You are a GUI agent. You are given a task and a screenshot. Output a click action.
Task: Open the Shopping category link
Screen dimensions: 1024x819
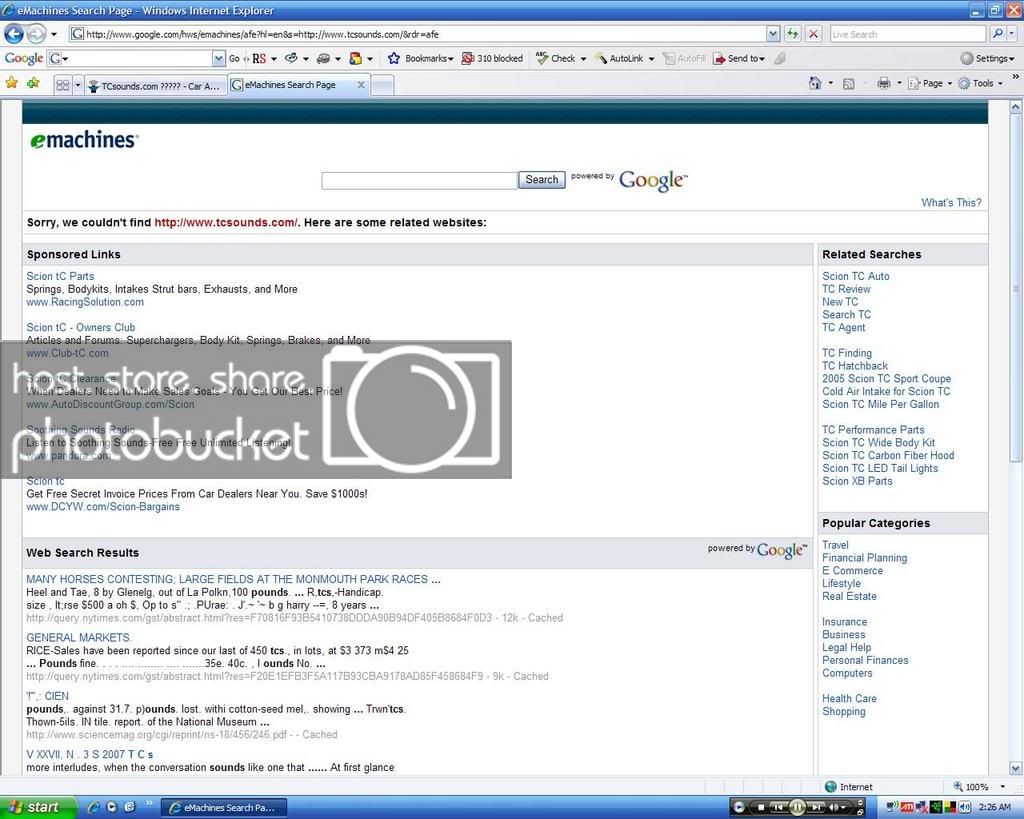click(x=843, y=712)
